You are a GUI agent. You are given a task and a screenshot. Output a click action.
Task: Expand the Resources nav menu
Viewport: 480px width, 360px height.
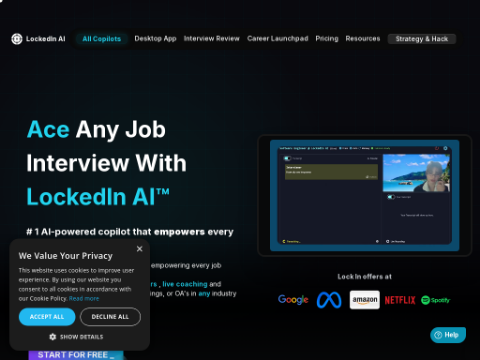363,39
